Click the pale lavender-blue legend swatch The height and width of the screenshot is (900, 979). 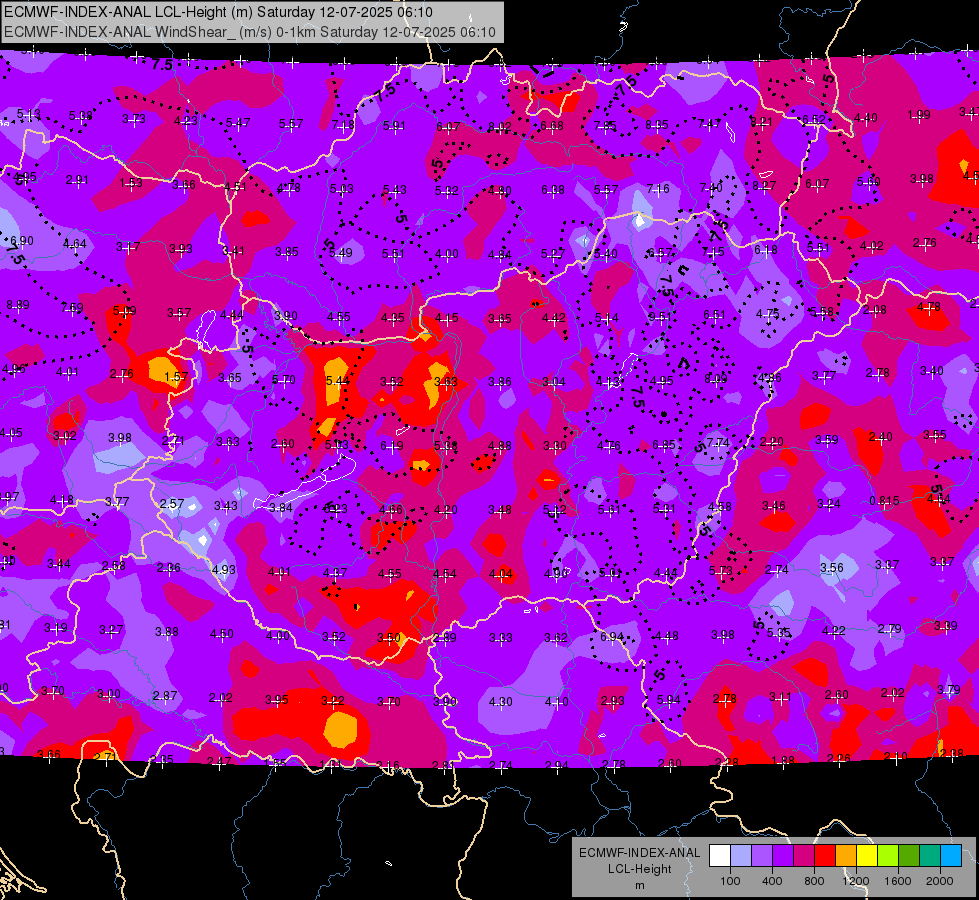[x=740, y=856]
